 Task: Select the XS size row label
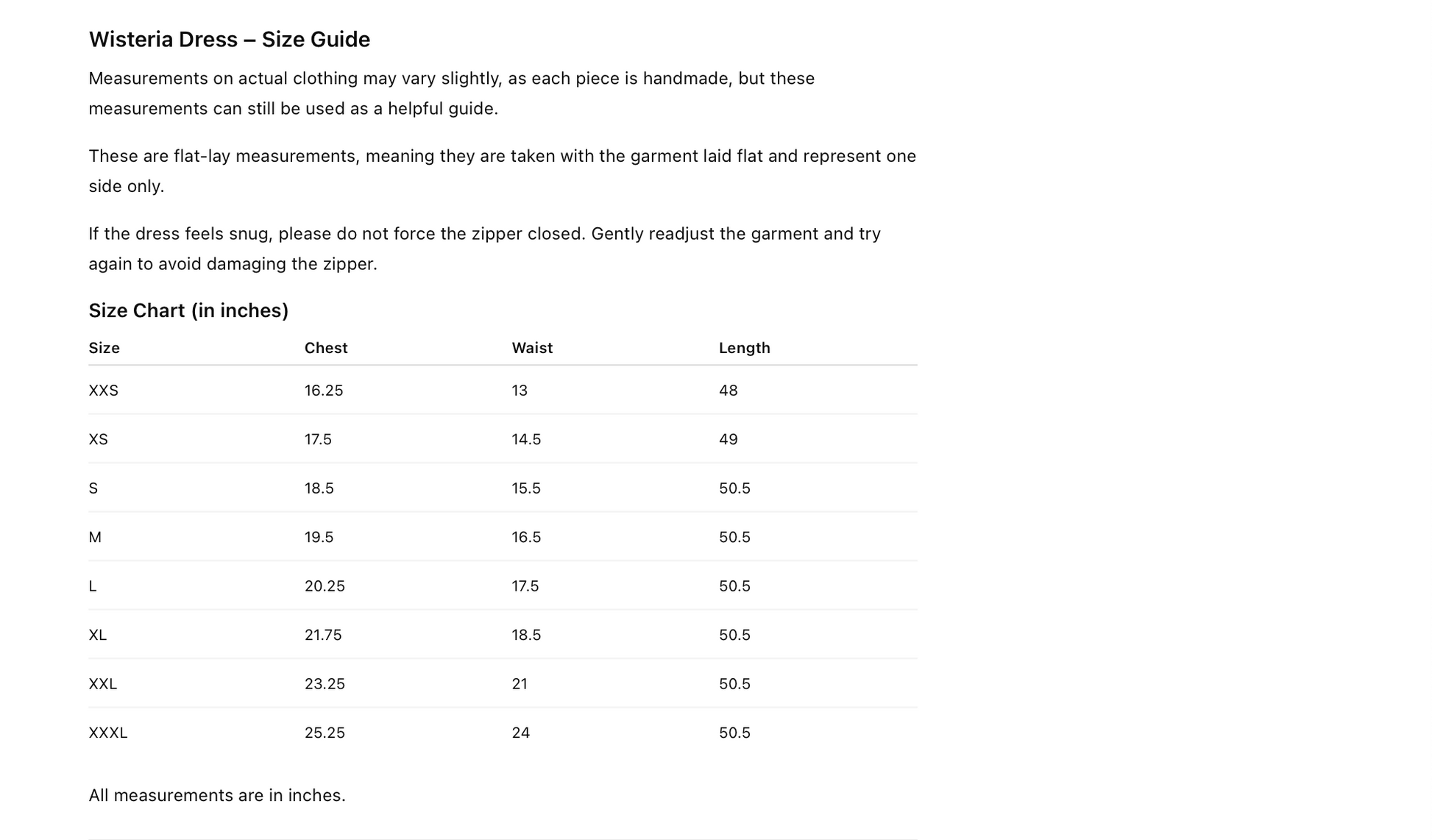(98, 439)
